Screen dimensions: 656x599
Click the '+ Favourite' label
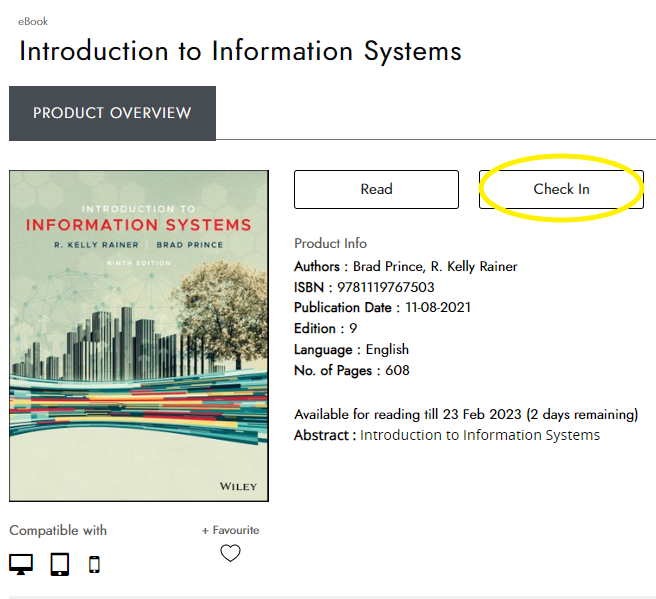(231, 530)
